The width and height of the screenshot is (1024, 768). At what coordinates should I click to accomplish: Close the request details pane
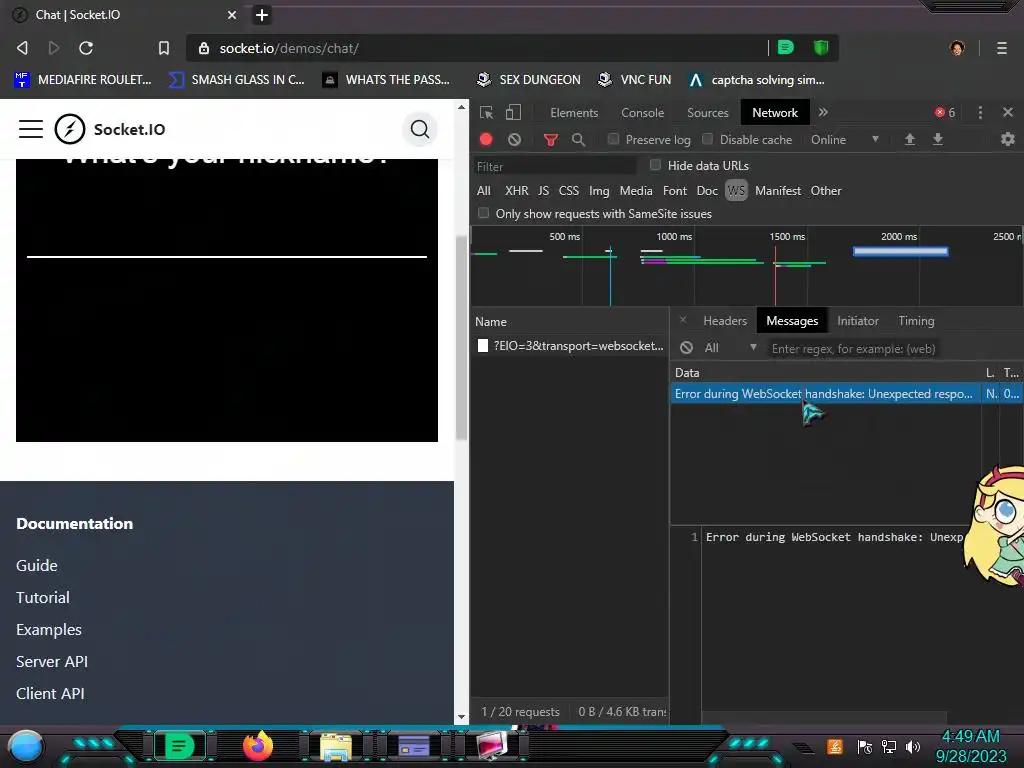(682, 320)
